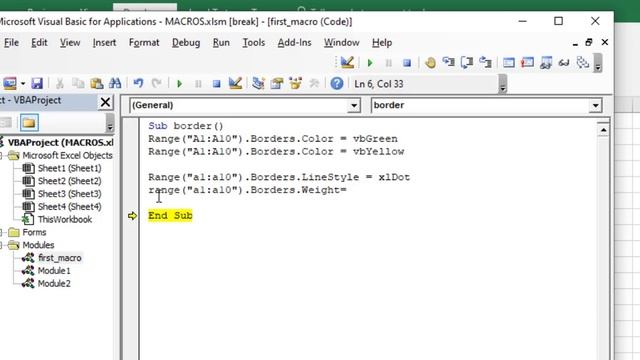Open Standard toolbar options overflow arrow

click(502, 84)
